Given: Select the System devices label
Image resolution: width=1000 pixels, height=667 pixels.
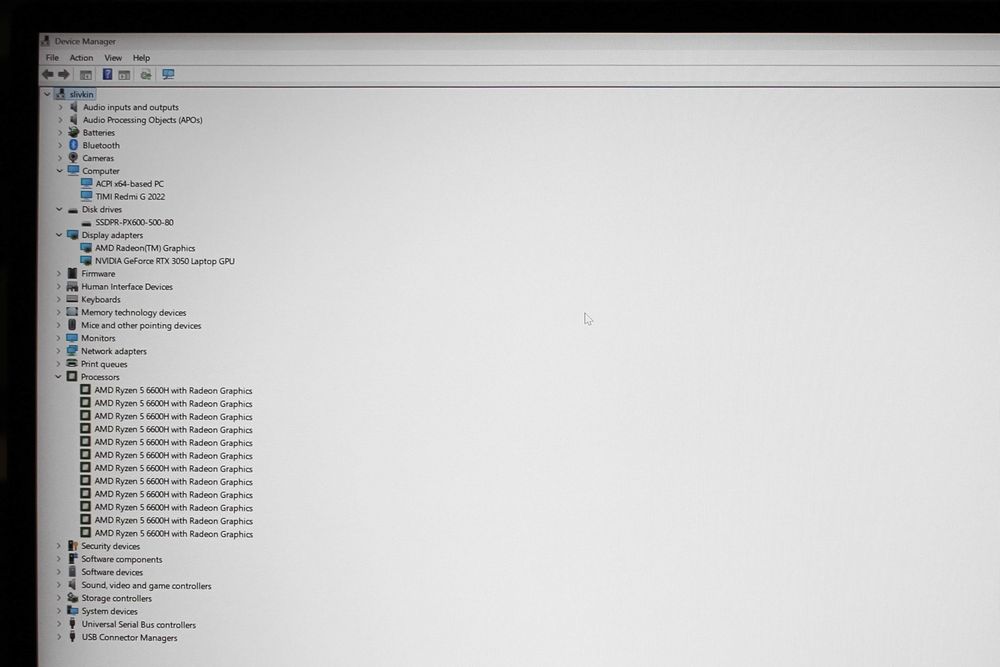Looking at the screenshot, I should click(109, 611).
